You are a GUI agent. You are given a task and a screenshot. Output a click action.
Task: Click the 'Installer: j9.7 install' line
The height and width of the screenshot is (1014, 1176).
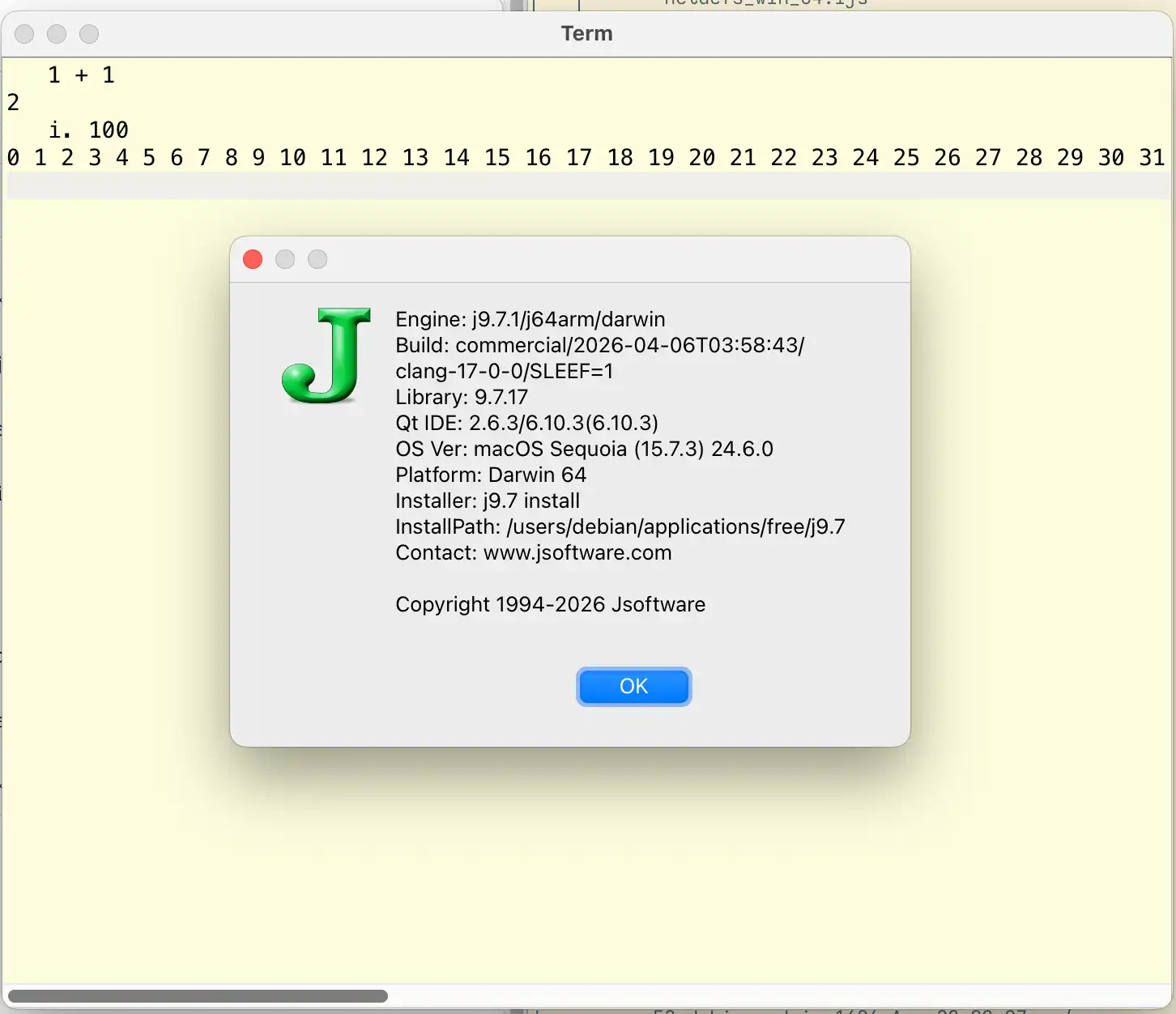[x=488, y=501]
